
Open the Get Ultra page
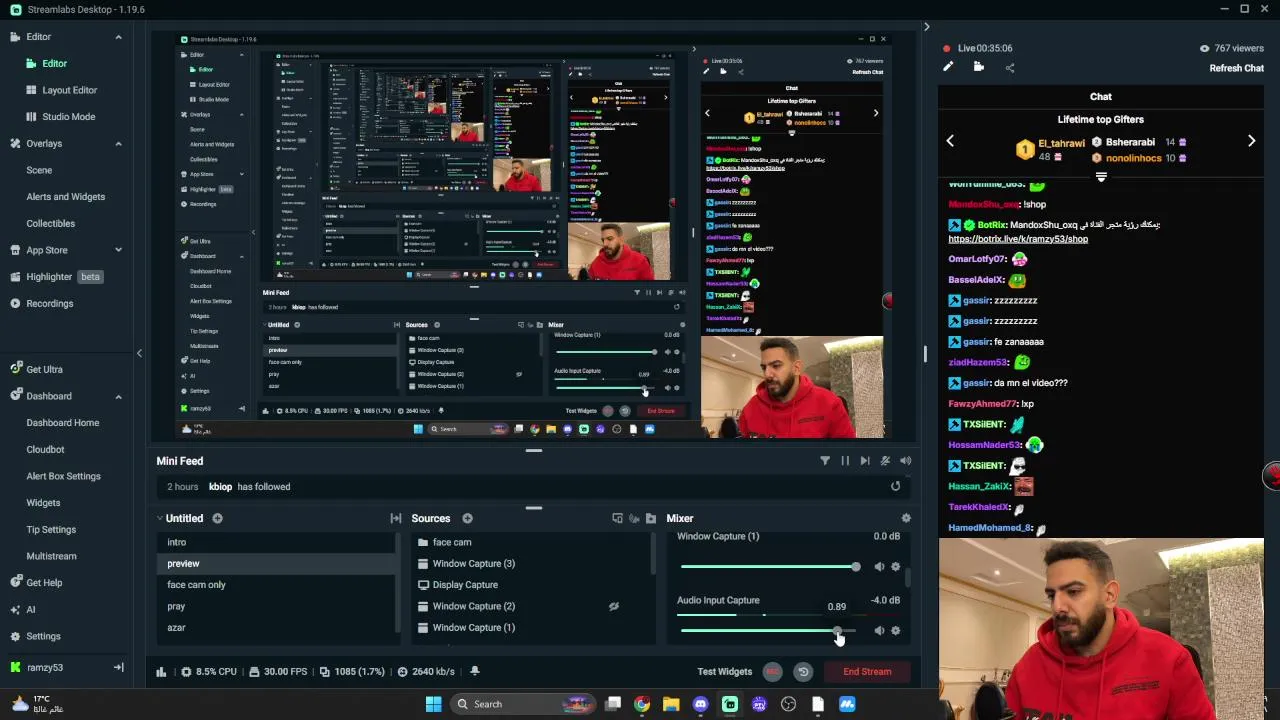(x=44, y=369)
